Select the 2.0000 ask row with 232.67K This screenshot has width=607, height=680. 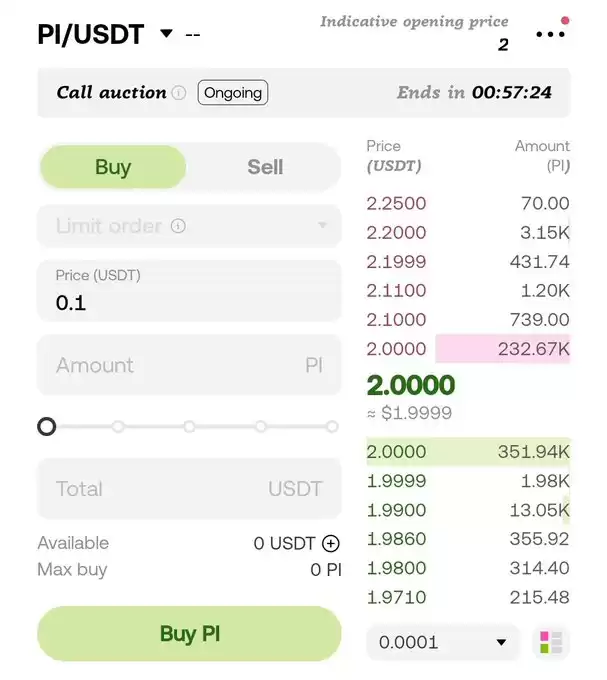468,349
